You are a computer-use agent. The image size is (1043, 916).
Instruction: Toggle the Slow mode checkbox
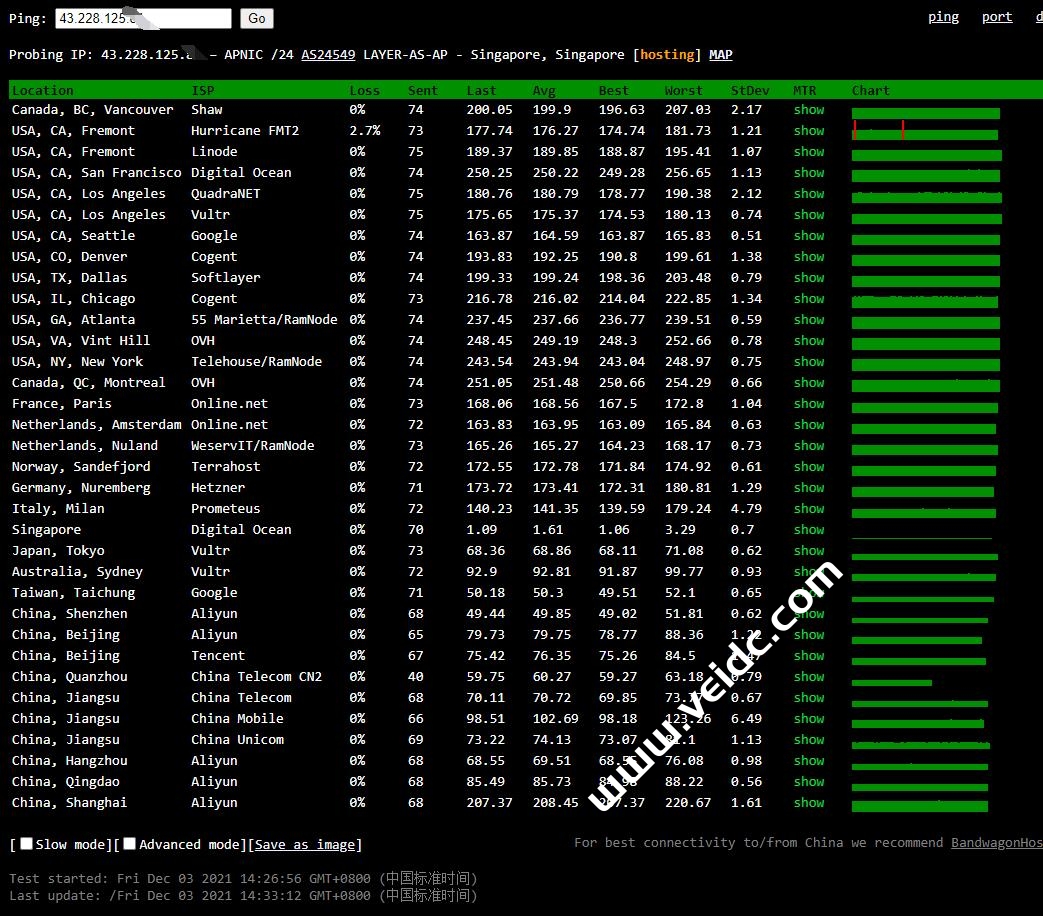pyautogui.click(x=27, y=843)
